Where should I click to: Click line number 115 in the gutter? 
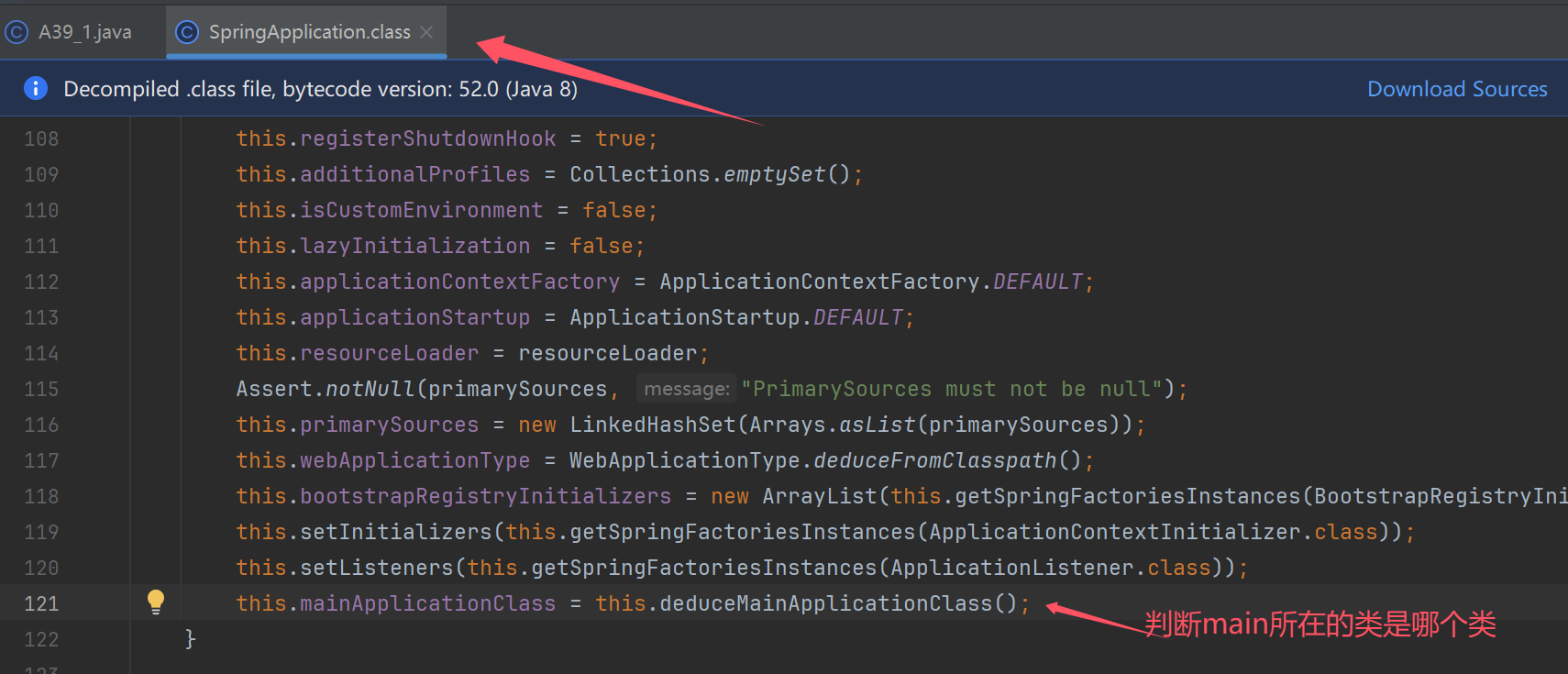(41, 389)
